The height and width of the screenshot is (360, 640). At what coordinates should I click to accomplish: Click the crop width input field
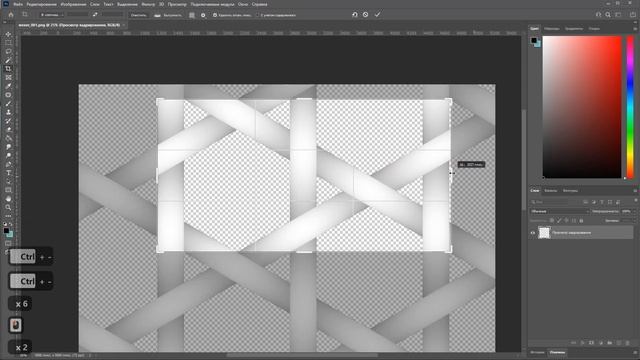click(x=78, y=15)
